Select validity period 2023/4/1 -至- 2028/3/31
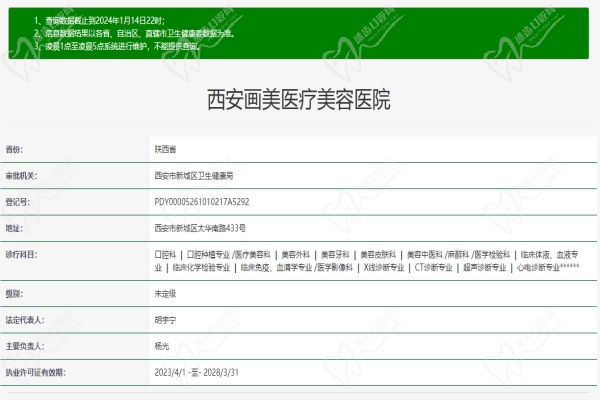Screen dimensions: 600x400 pos(196,372)
